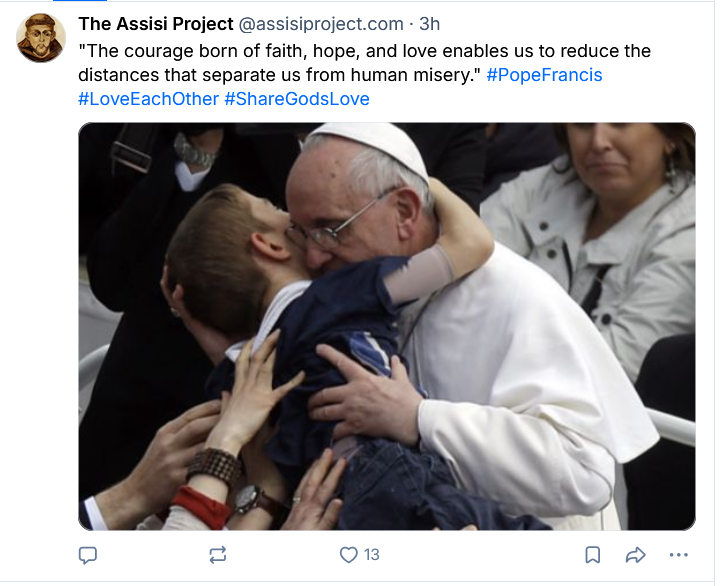Open the #PopeFrancis hashtag
The width and height of the screenshot is (727, 586).
(544, 75)
